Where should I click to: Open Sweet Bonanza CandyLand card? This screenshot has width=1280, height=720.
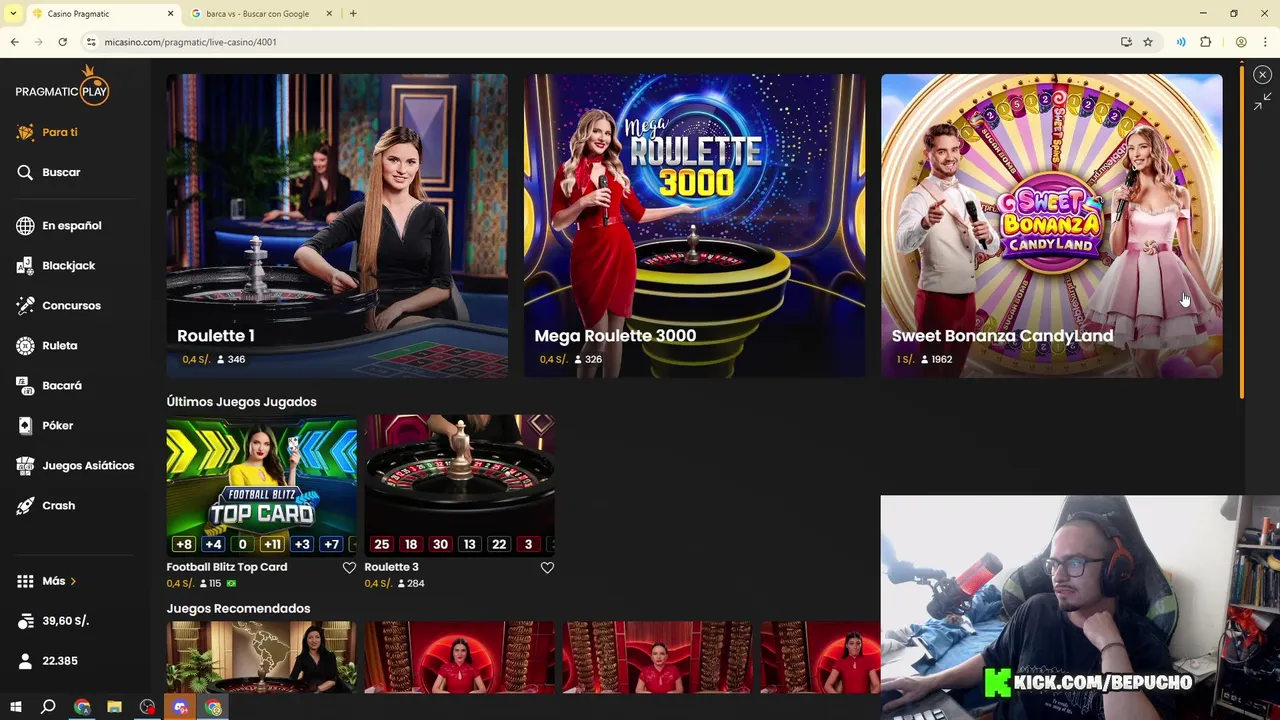[1051, 225]
